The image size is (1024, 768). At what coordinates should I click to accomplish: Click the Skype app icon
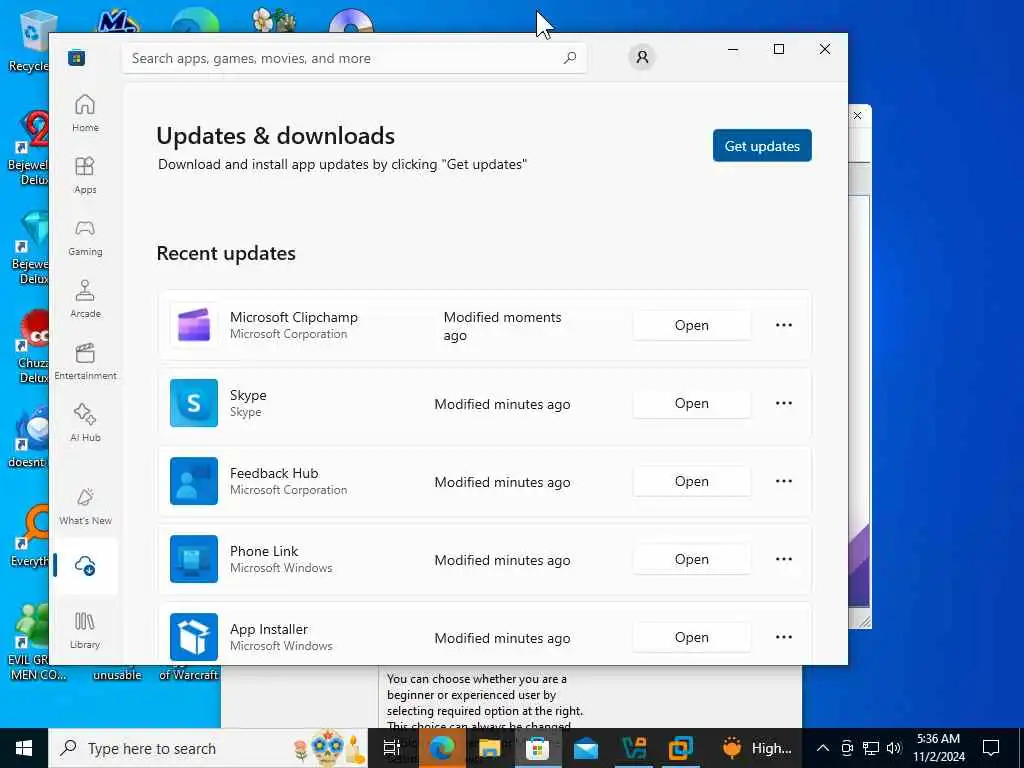(x=194, y=403)
